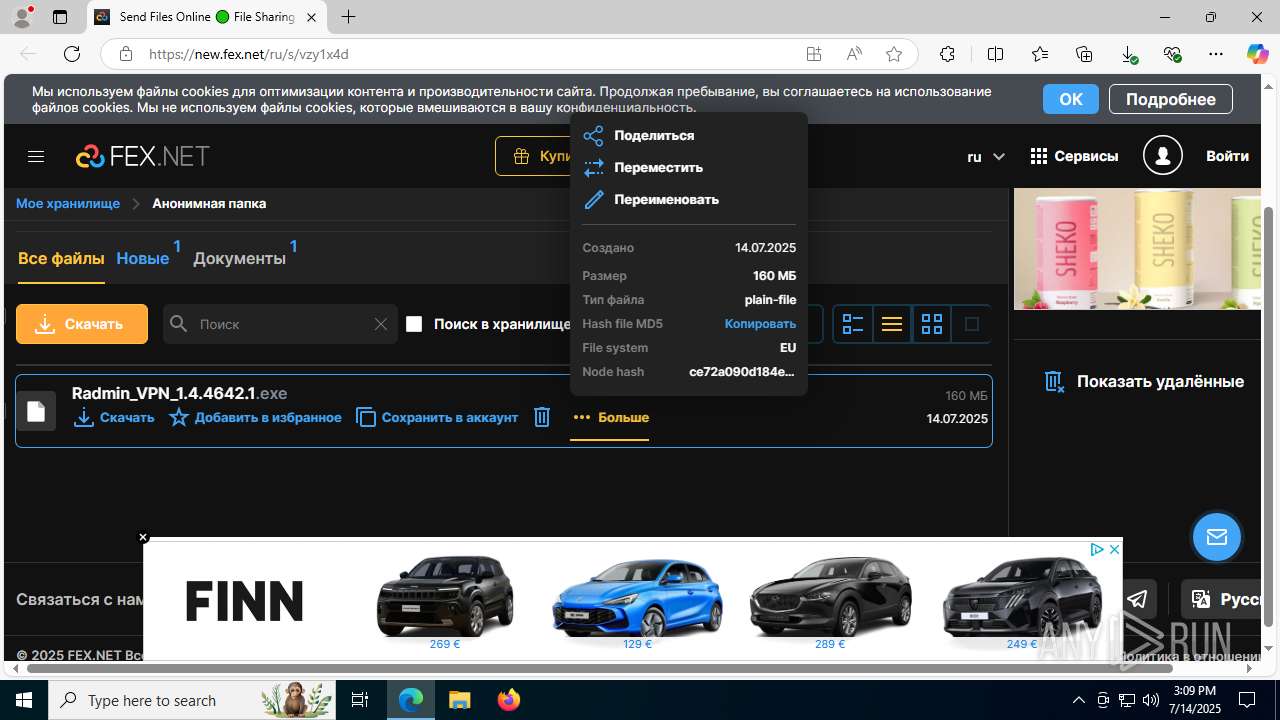The height and width of the screenshot is (720, 1280).
Task: View site information lock icon
Action: click(x=126, y=54)
